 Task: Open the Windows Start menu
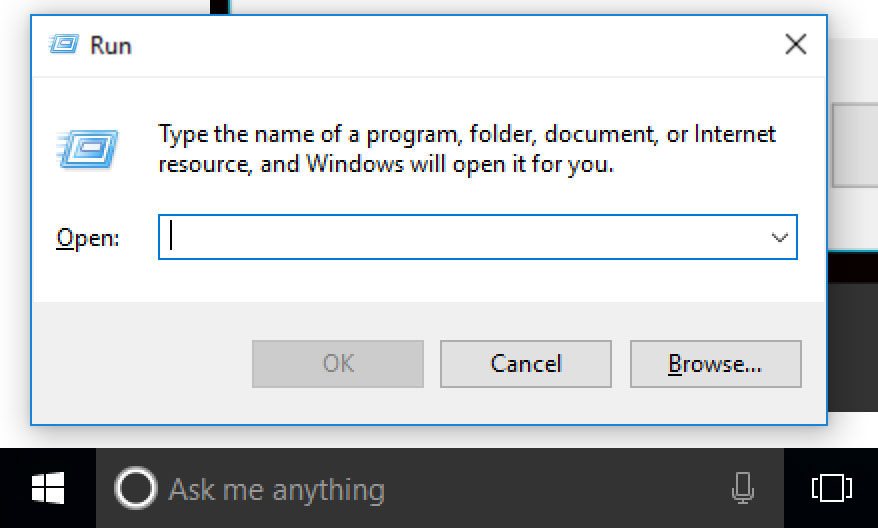coord(47,488)
